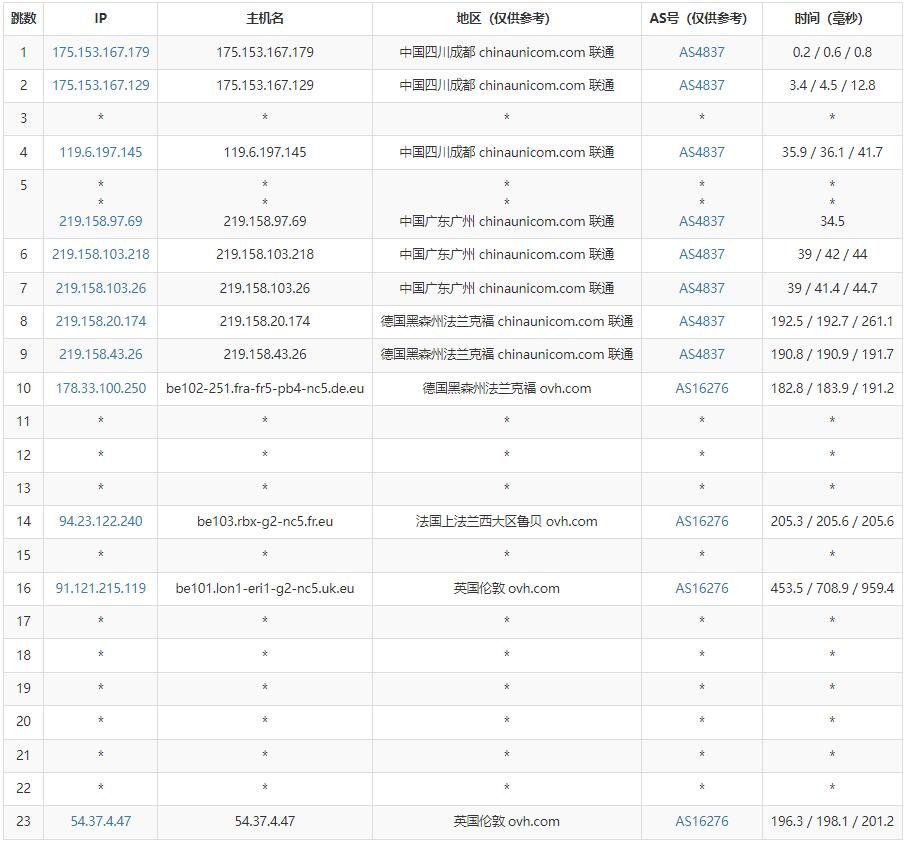Click IP link 54.37.4.47
Viewport: 907px width, 843px height.
pos(101,821)
